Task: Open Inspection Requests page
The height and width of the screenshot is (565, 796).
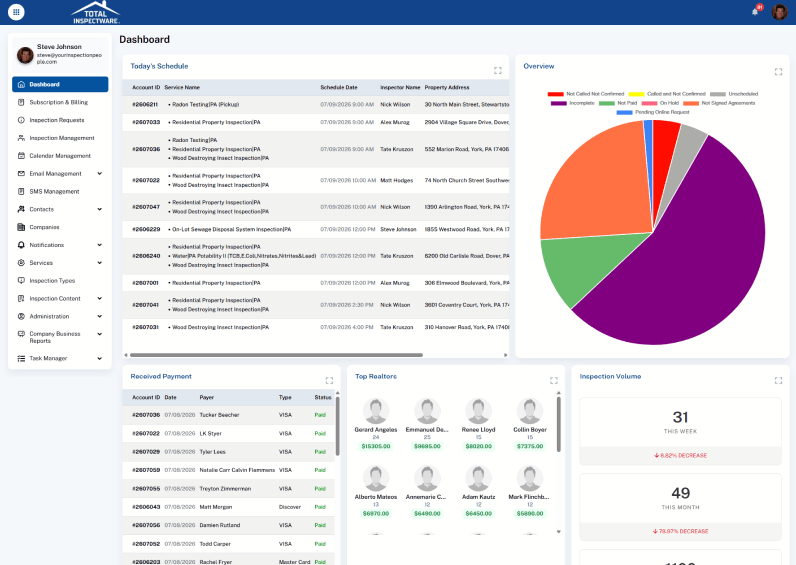Action: [57, 120]
